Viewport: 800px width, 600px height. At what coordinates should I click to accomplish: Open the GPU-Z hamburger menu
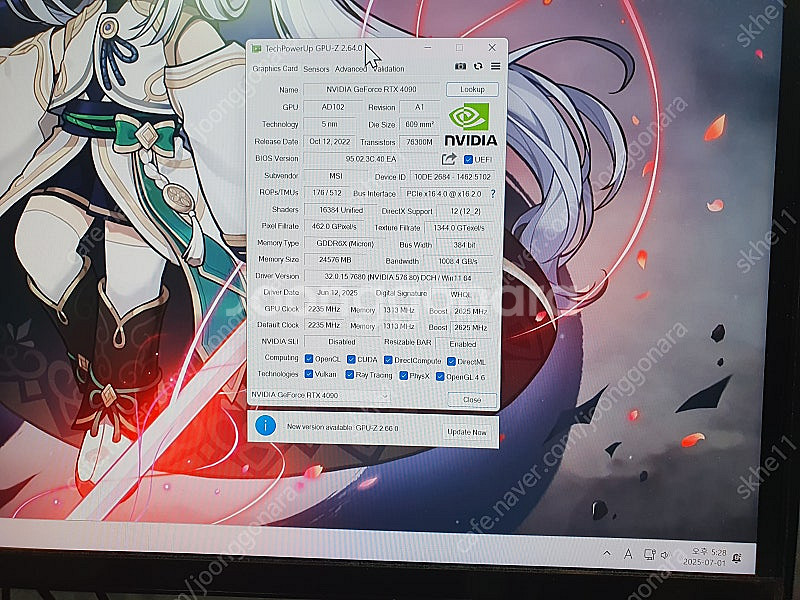(495, 66)
